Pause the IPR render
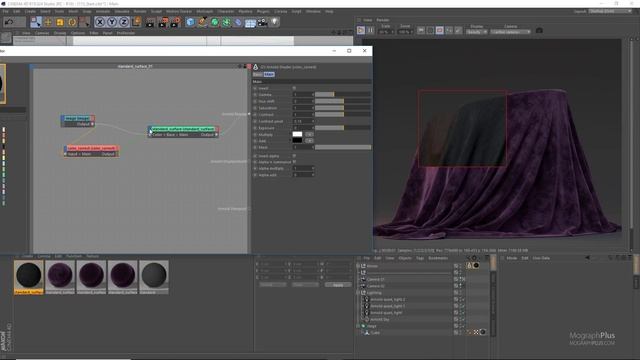The width and height of the screenshot is (640, 360). [x=370, y=30]
